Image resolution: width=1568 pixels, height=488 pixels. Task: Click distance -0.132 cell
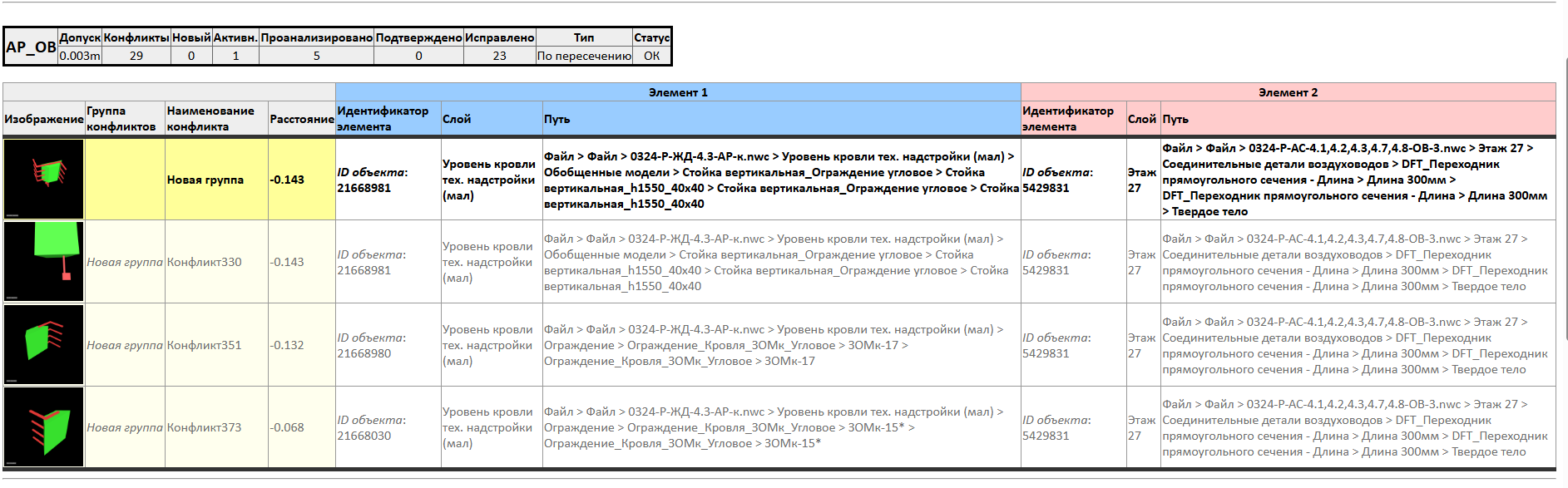(302, 344)
